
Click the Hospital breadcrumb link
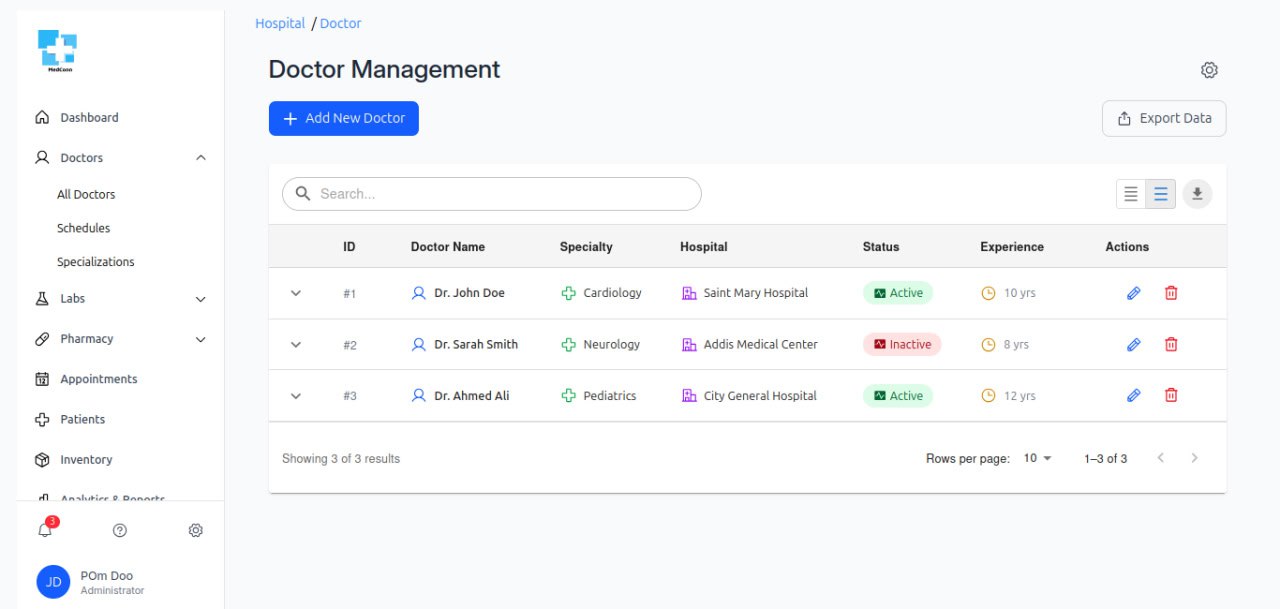coord(280,23)
